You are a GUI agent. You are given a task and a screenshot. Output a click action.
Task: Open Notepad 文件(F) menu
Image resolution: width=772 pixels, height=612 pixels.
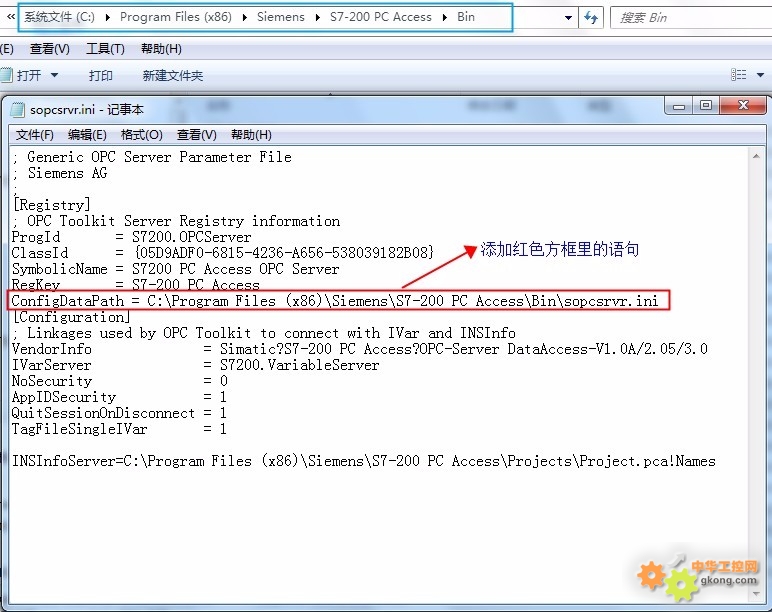(x=34, y=135)
